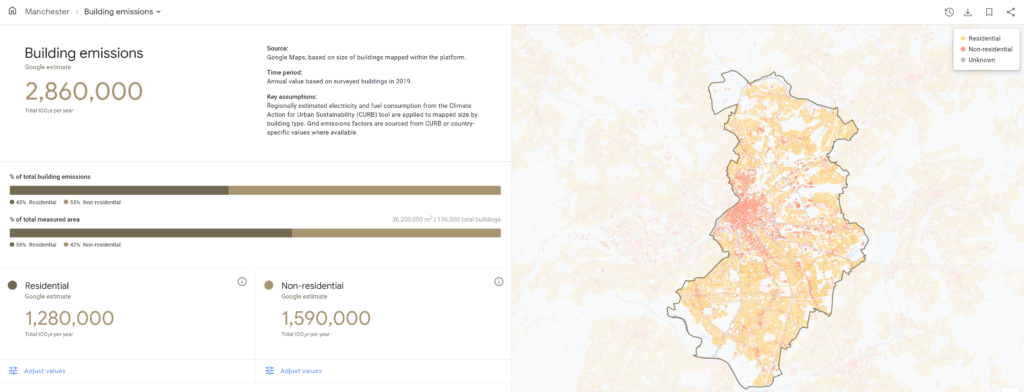Go to the home icon
This screenshot has width=1024, height=392.
pyautogui.click(x=12, y=11)
